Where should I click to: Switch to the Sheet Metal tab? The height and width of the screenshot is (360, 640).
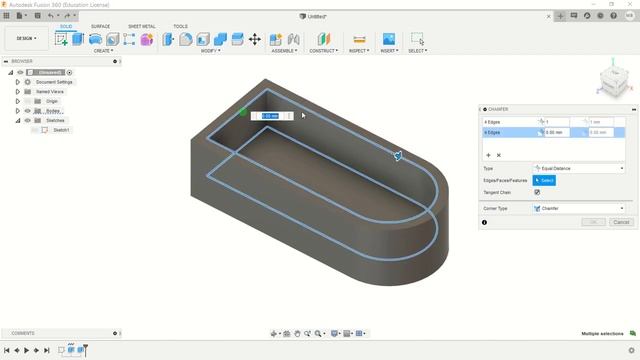point(142,26)
